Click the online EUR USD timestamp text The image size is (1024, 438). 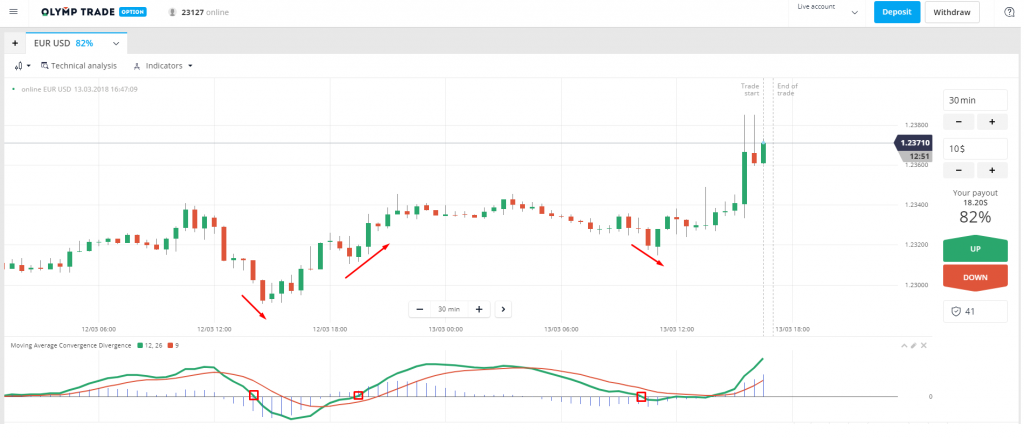pos(79,89)
